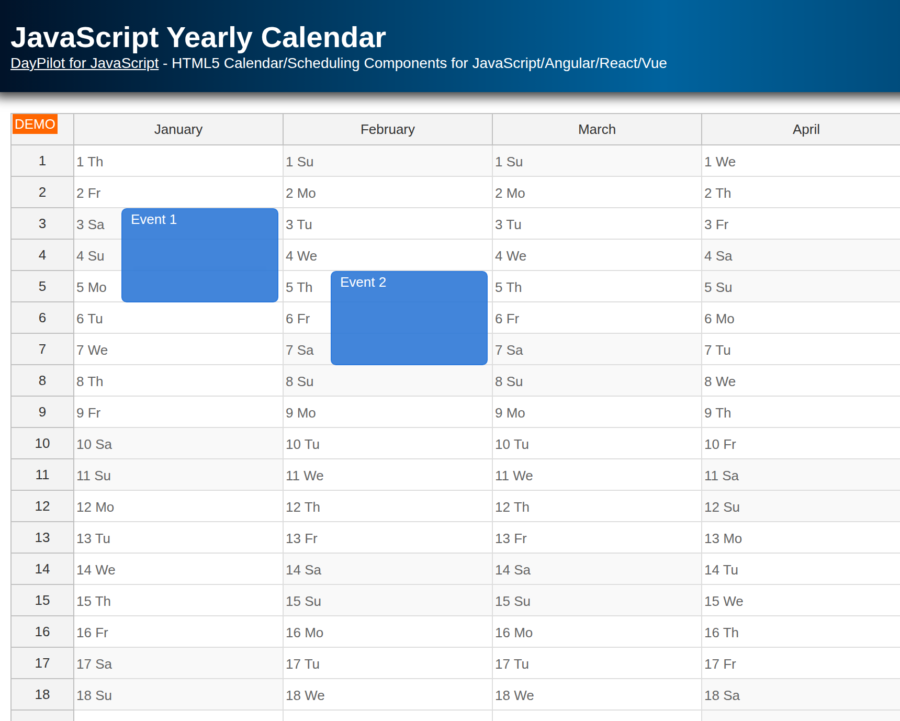This screenshot has width=900, height=721.
Task: Select February 8 Sunday cell
Action: (388, 381)
